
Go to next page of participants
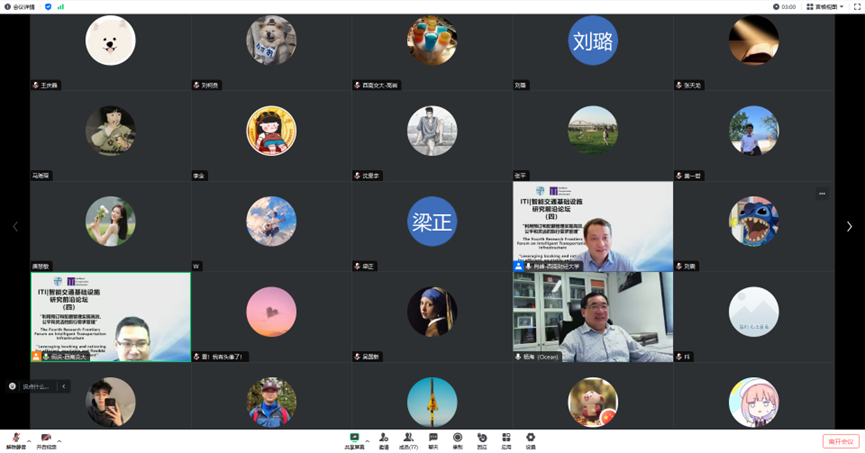849,227
